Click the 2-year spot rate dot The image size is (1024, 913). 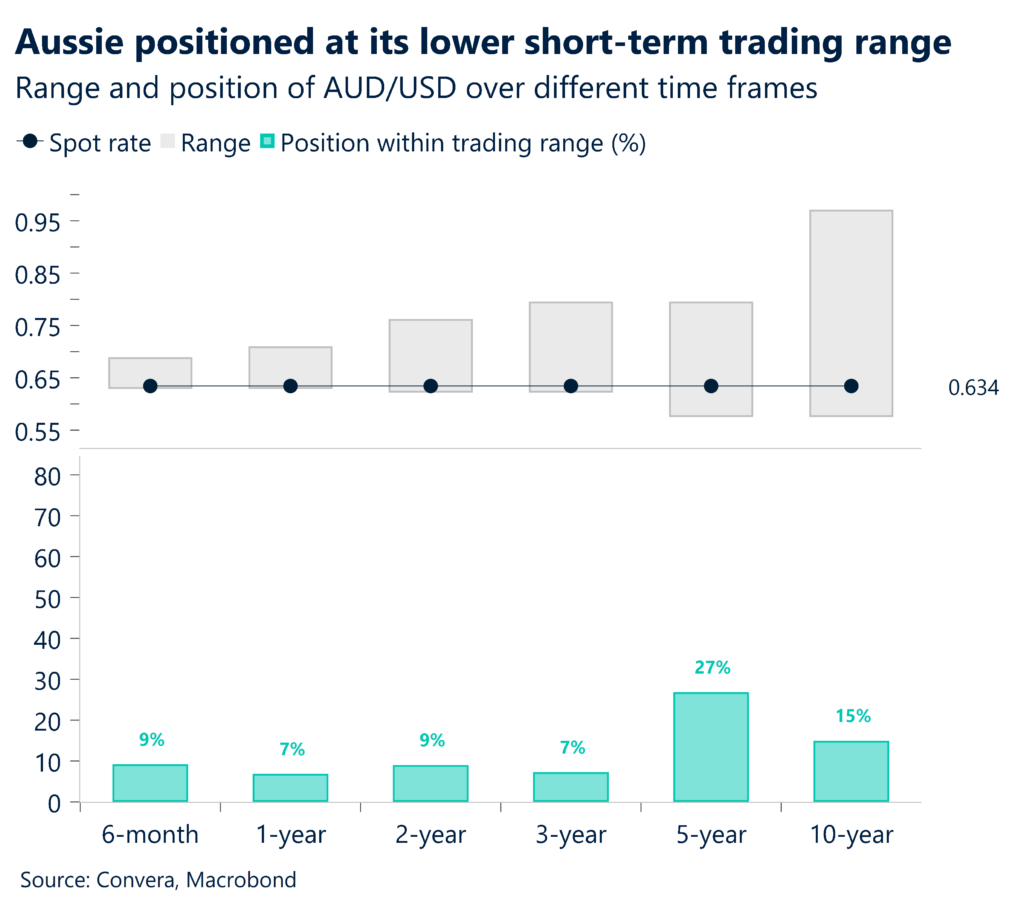point(431,386)
